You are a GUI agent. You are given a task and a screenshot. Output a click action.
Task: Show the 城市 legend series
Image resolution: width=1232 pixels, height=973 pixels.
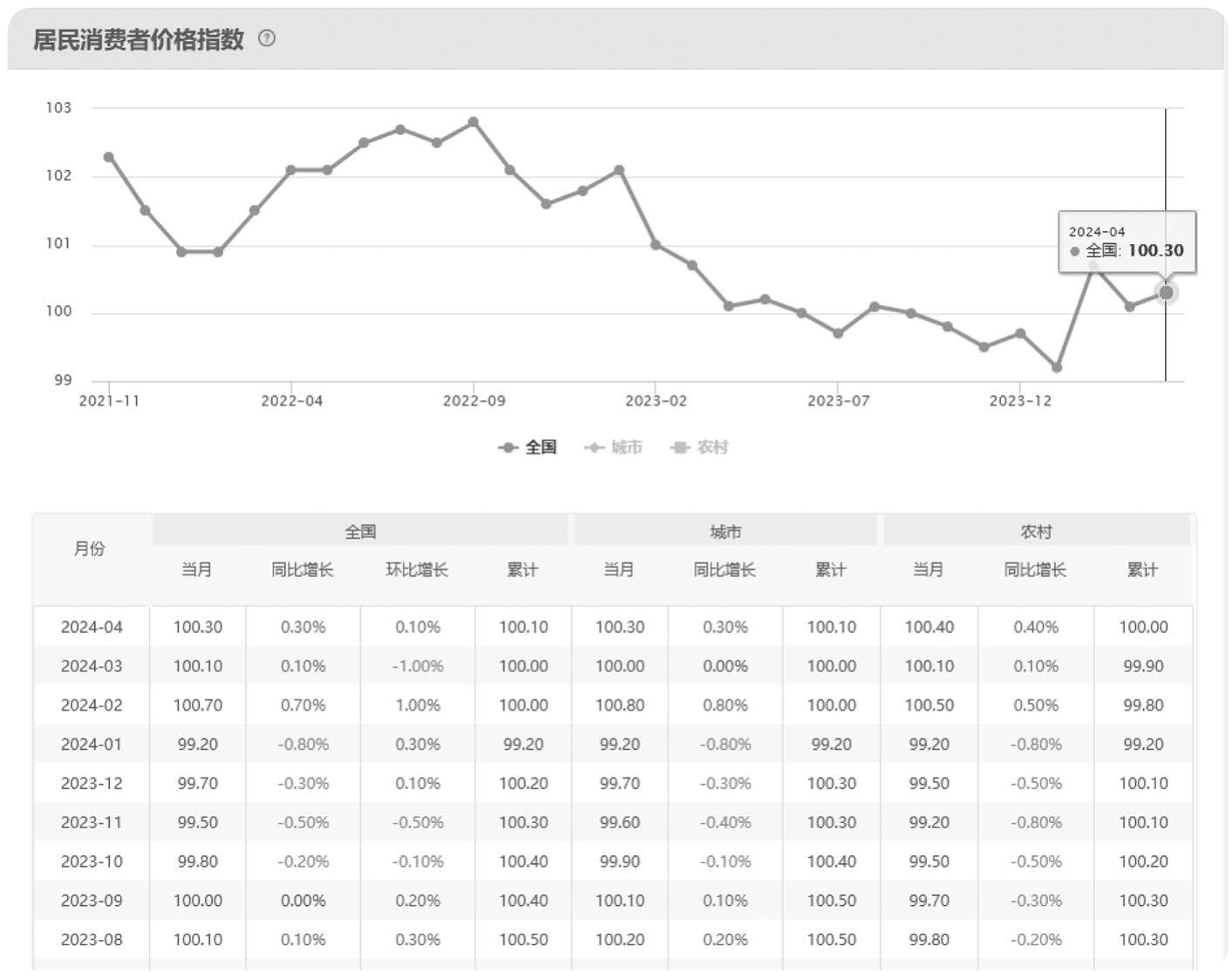pyautogui.click(x=613, y=447)
